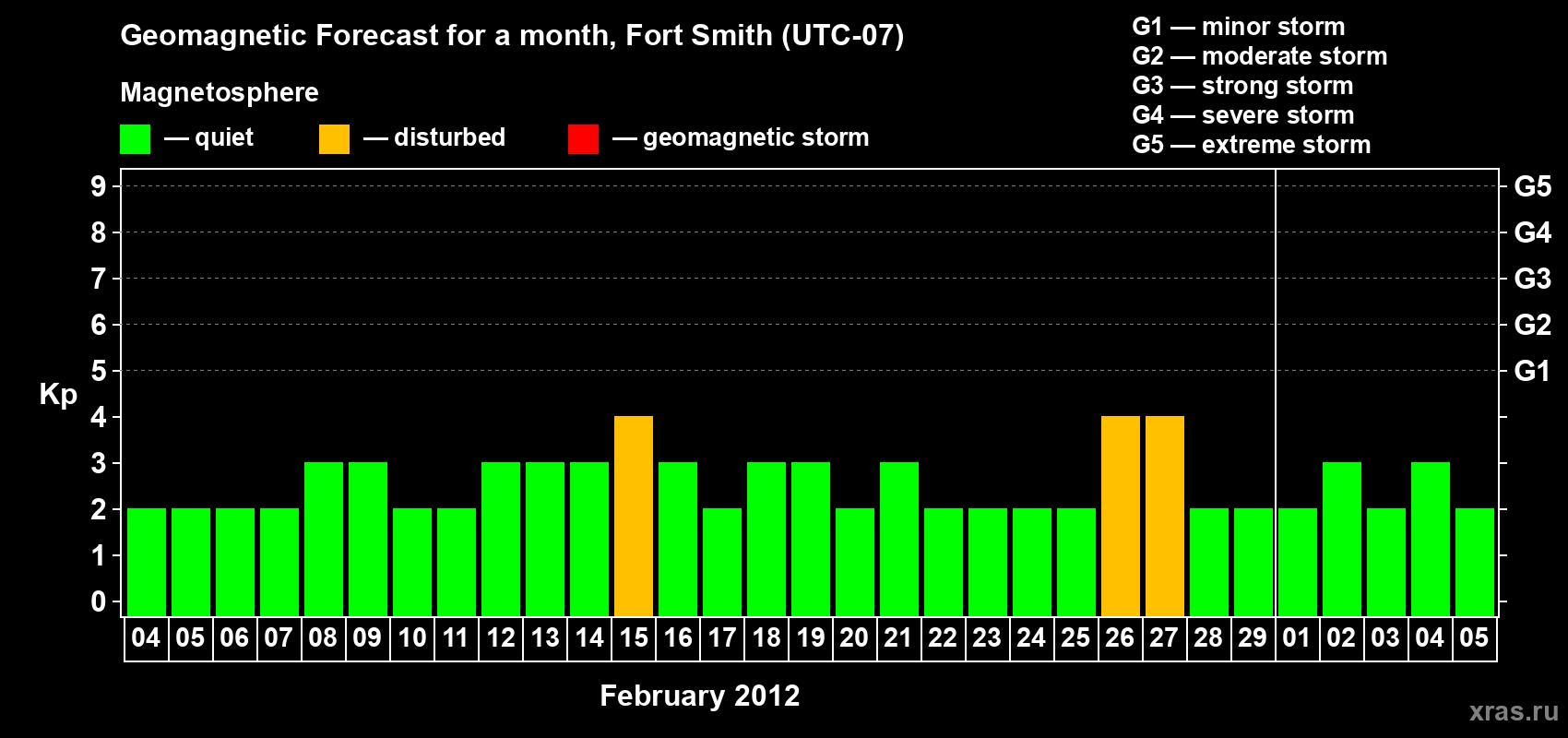Click the G3 label on right axis
This screenshot has width=1568, height=738.
[1533, 279]
